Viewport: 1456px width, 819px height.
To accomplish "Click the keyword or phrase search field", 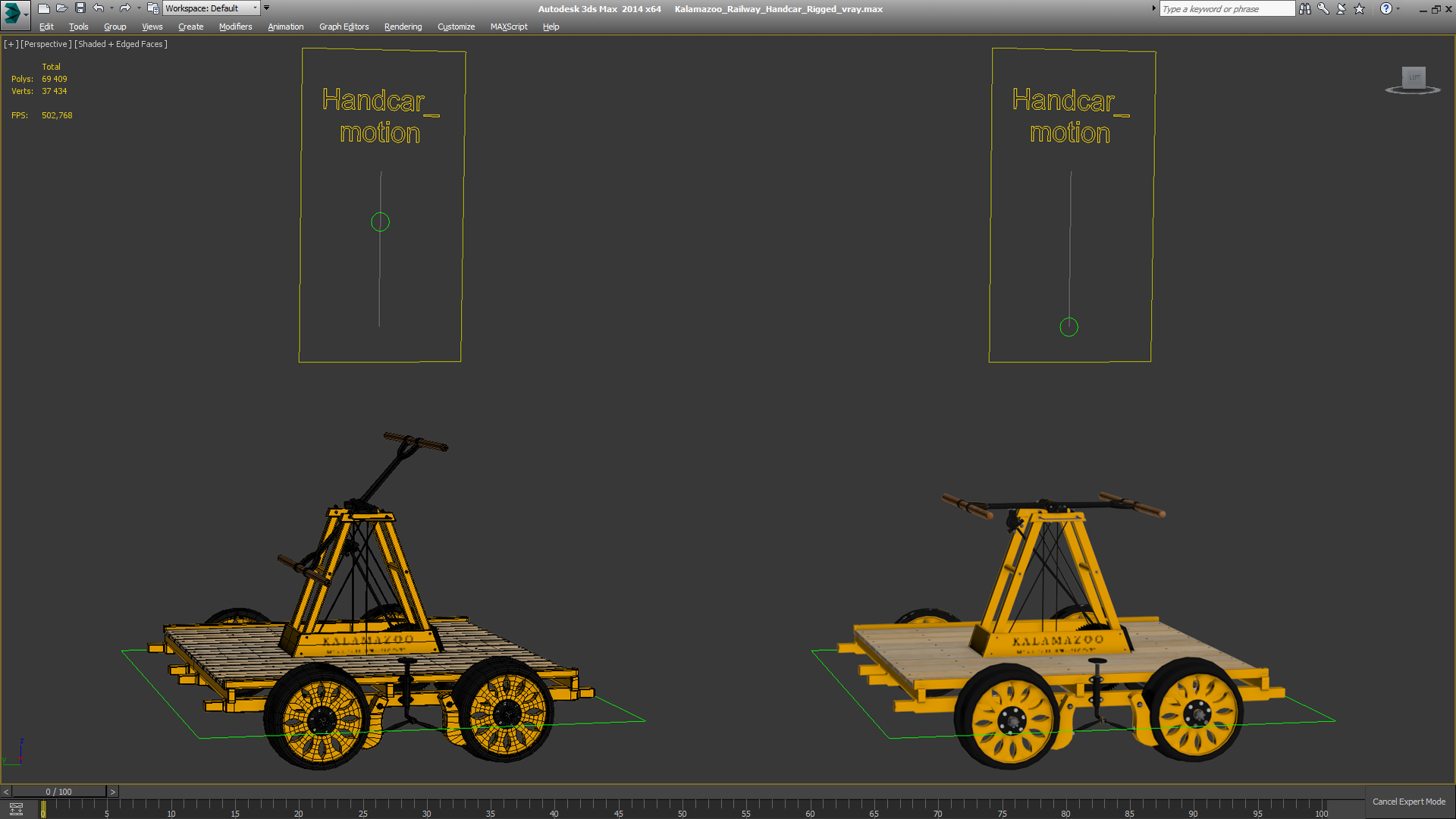I will pyautogui.click(x=1227, y=8).
